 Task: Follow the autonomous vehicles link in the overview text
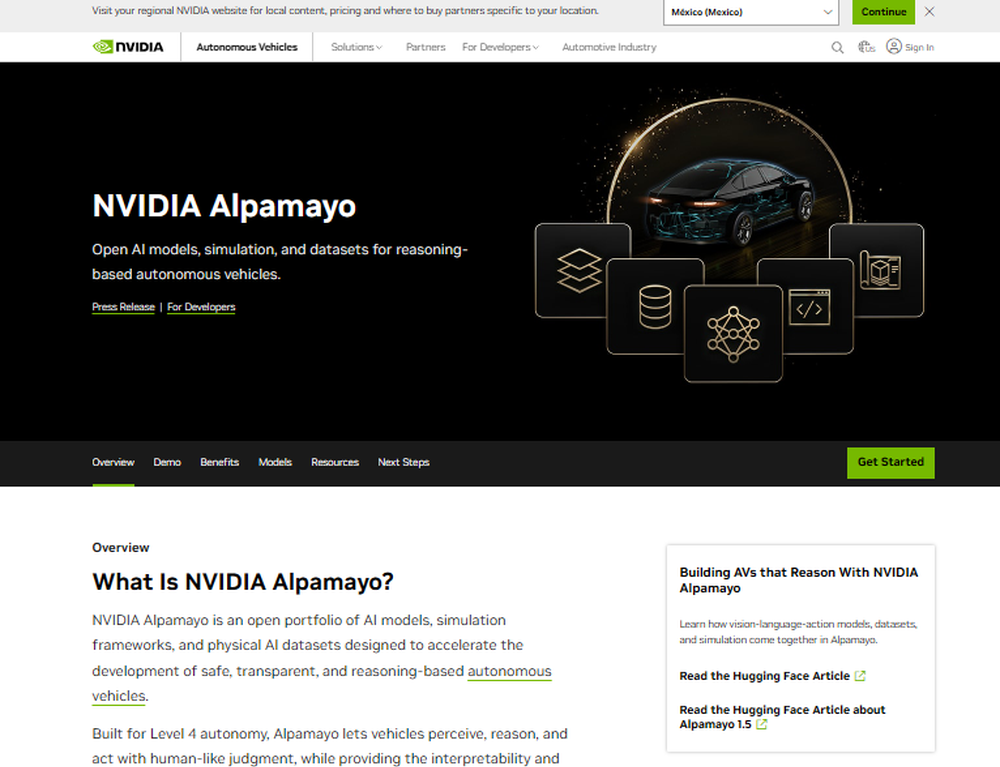click(509, 671)
